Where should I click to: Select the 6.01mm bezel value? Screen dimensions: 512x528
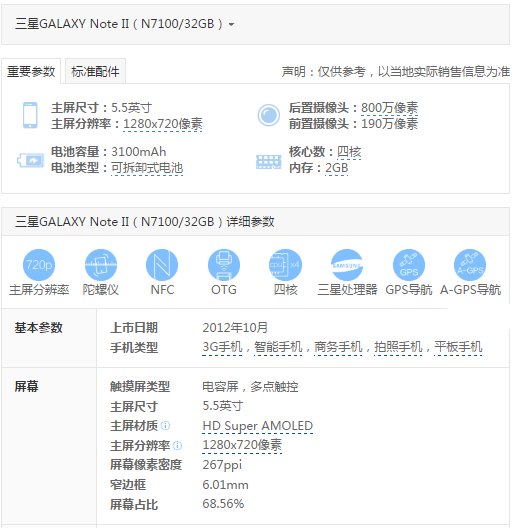(x=225, y=485)
